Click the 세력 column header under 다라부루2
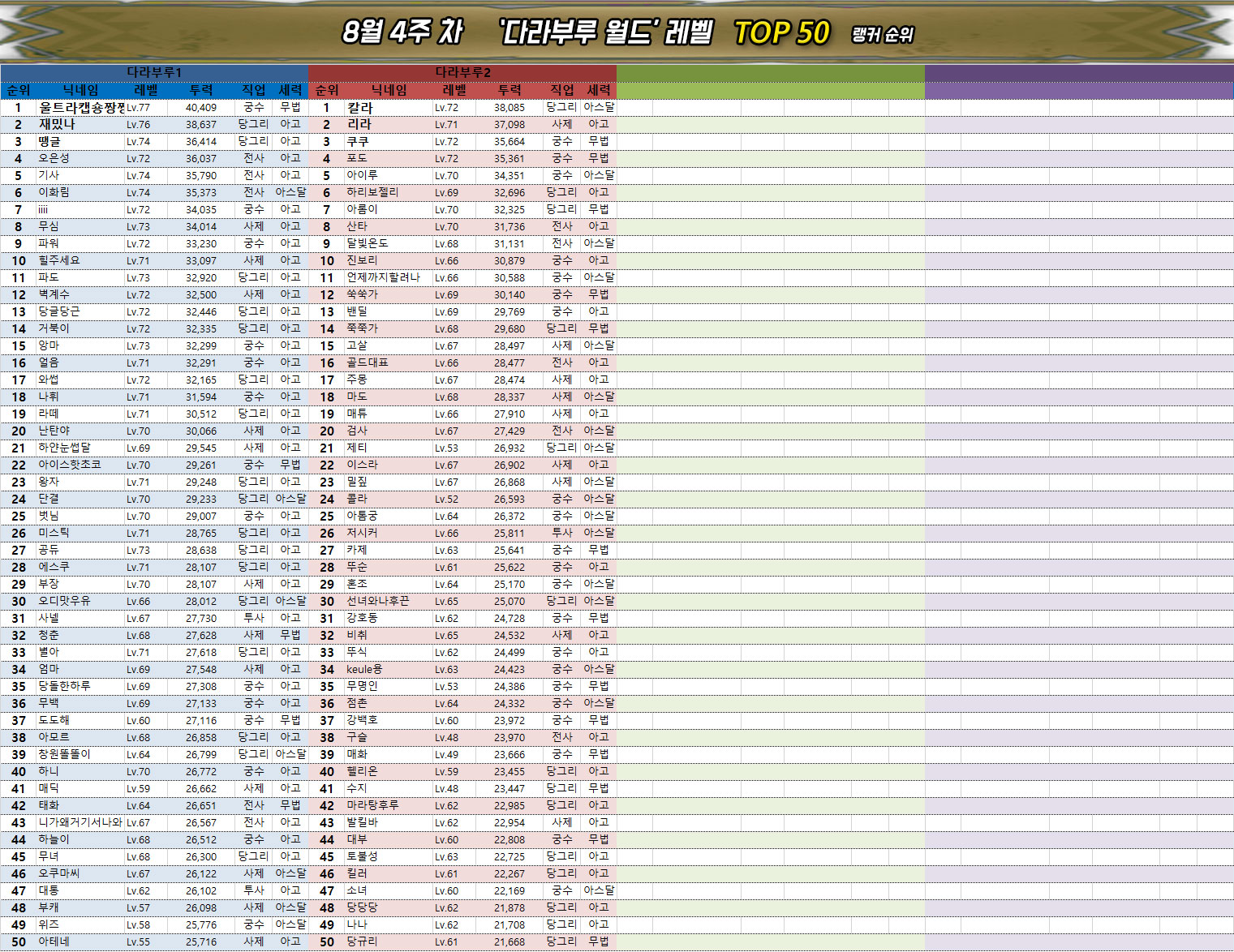The width and height of the screenshot is (1234, 952). pos(599,90)
